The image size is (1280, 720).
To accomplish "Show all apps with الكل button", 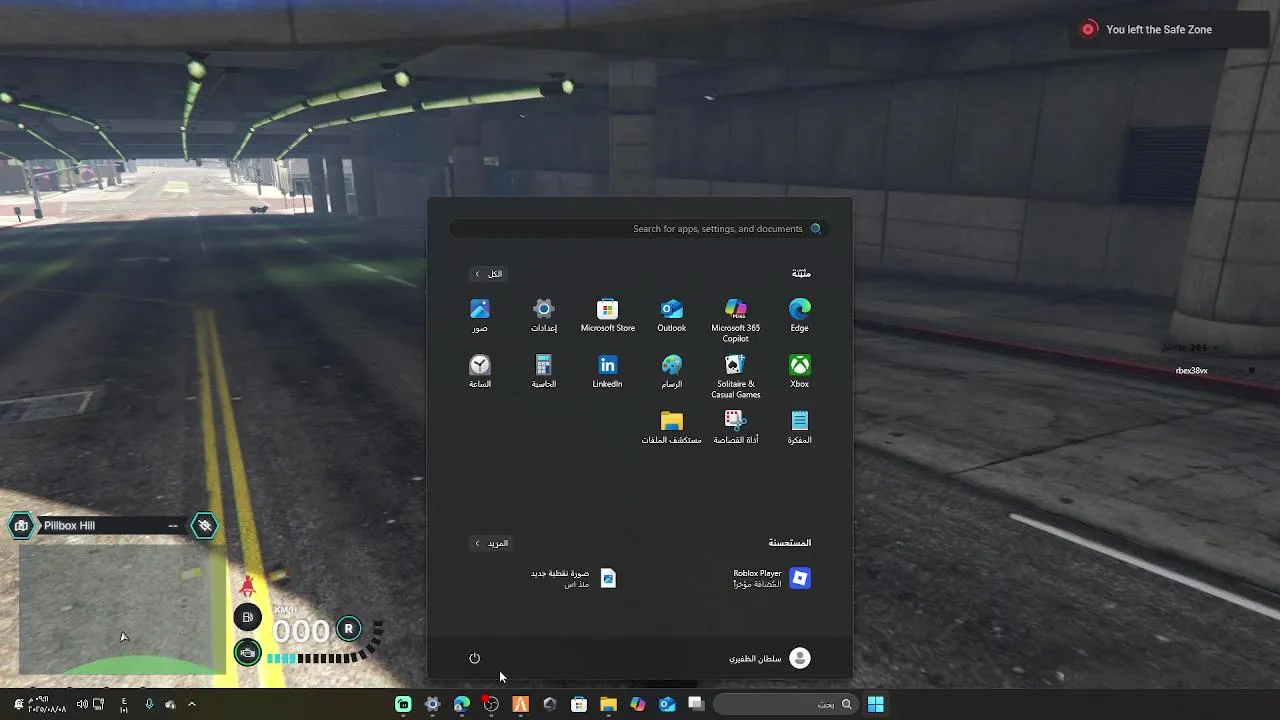I will [489, 274].
